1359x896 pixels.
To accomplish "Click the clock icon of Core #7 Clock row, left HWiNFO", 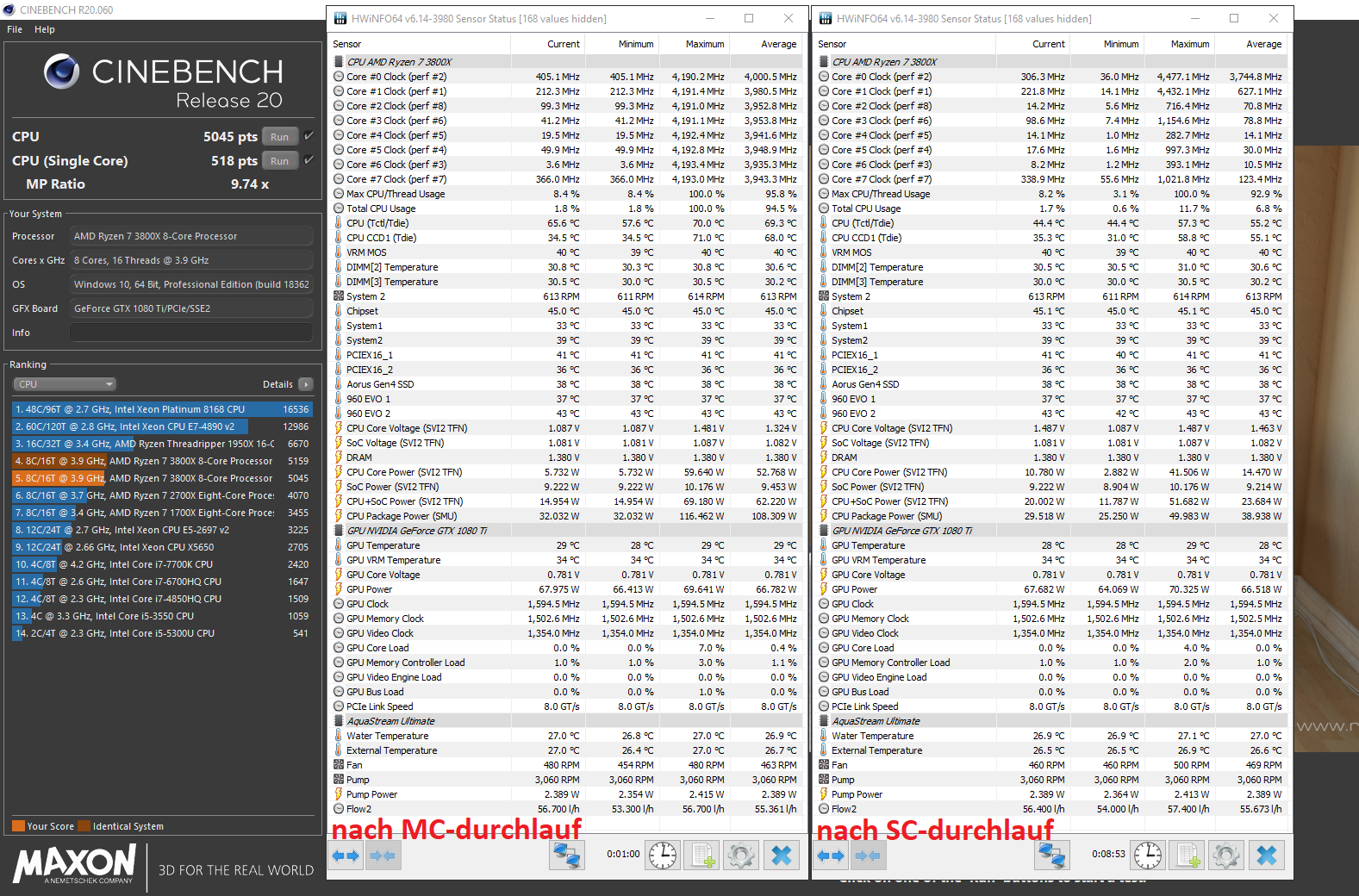I will tap(339, 179).
